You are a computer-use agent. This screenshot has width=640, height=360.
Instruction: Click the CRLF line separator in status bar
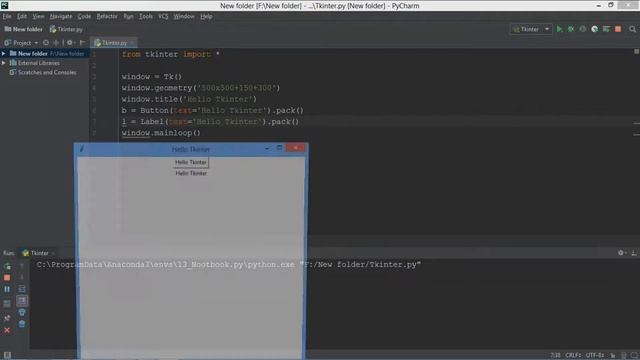point(573,355)
